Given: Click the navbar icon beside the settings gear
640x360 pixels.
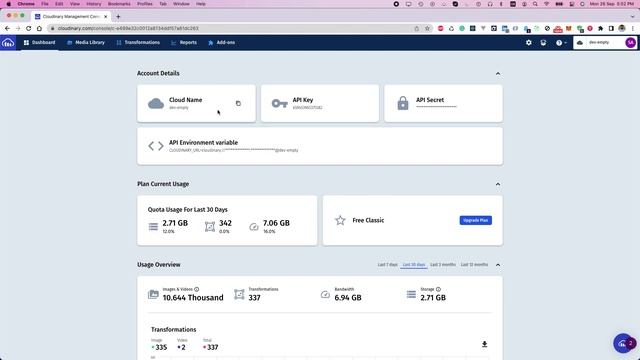Looking at the screenshot, I should [x=543, y=42].
